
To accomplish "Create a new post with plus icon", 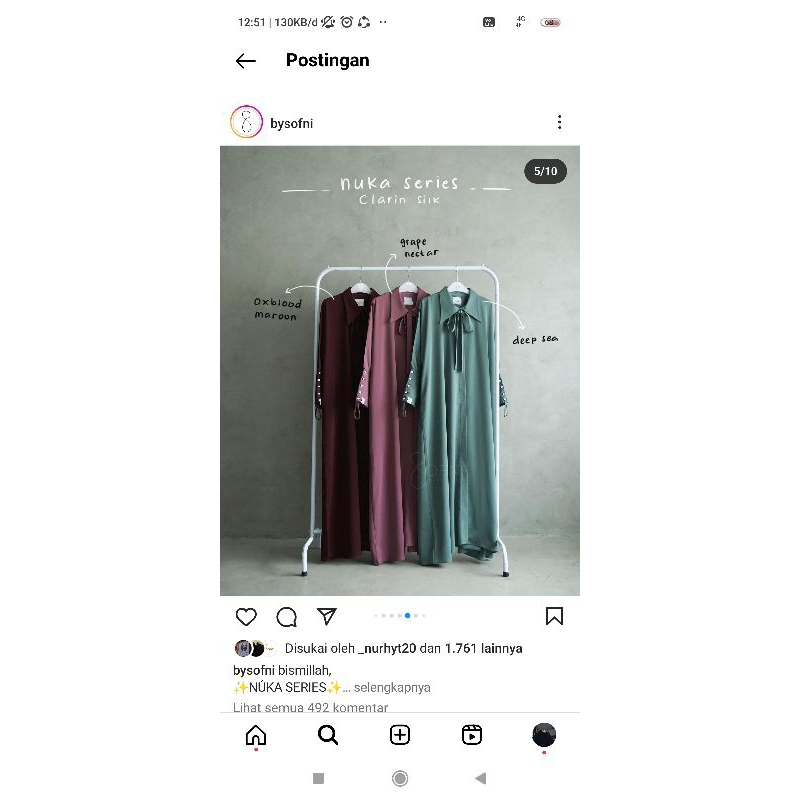I will (399, 735).
